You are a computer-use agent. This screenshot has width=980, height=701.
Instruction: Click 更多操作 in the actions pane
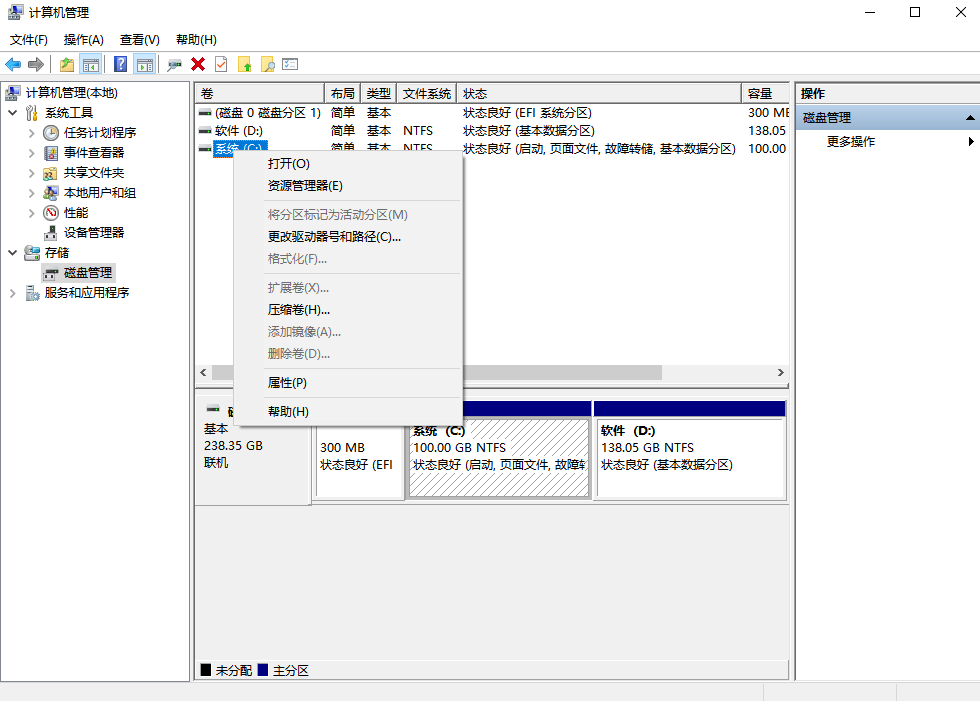(850, 142)
